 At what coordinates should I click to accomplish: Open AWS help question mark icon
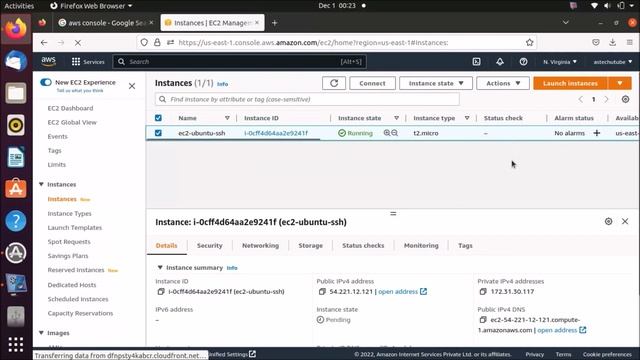tap(523, 62)
